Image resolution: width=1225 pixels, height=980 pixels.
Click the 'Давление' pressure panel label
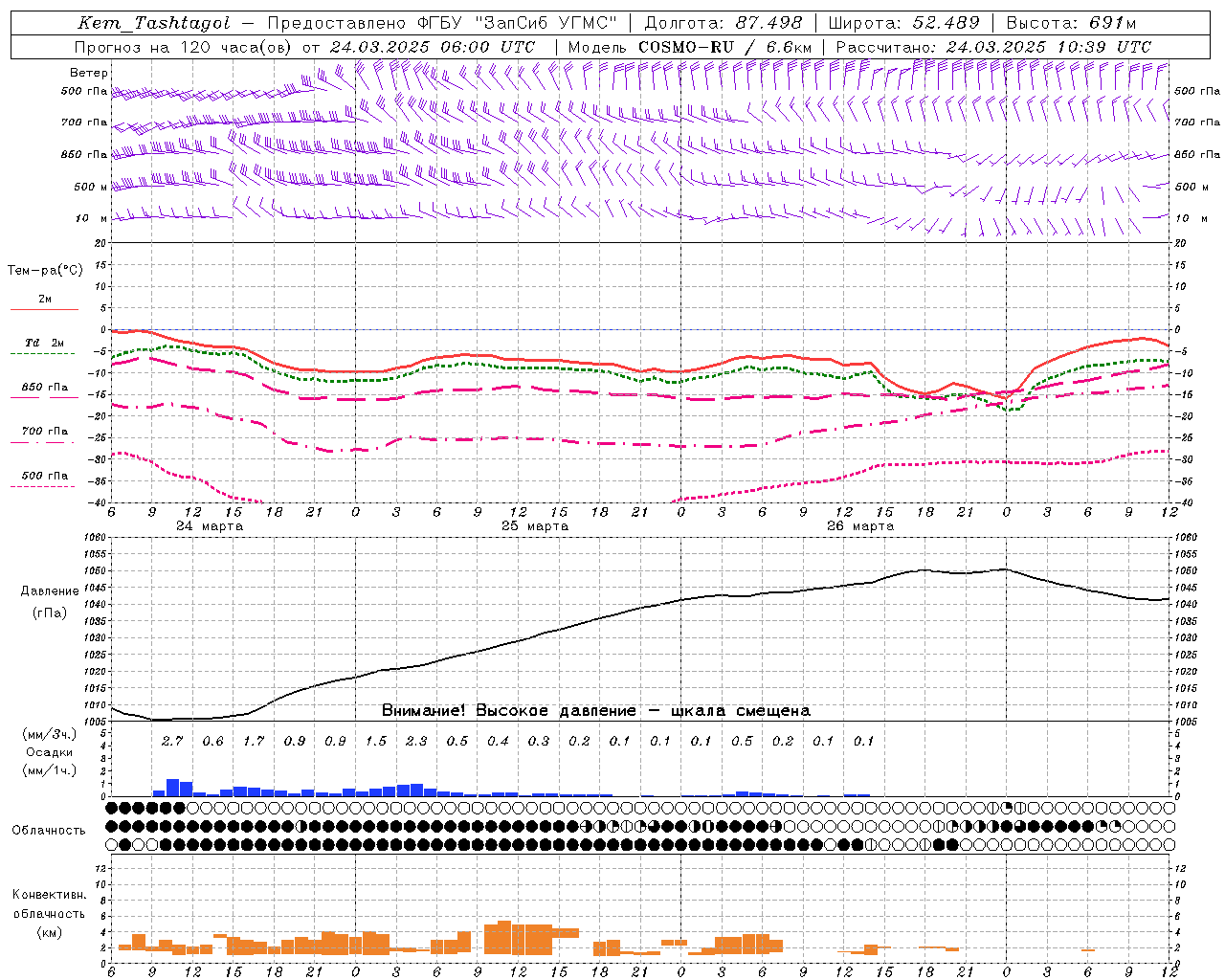[50, 591]
